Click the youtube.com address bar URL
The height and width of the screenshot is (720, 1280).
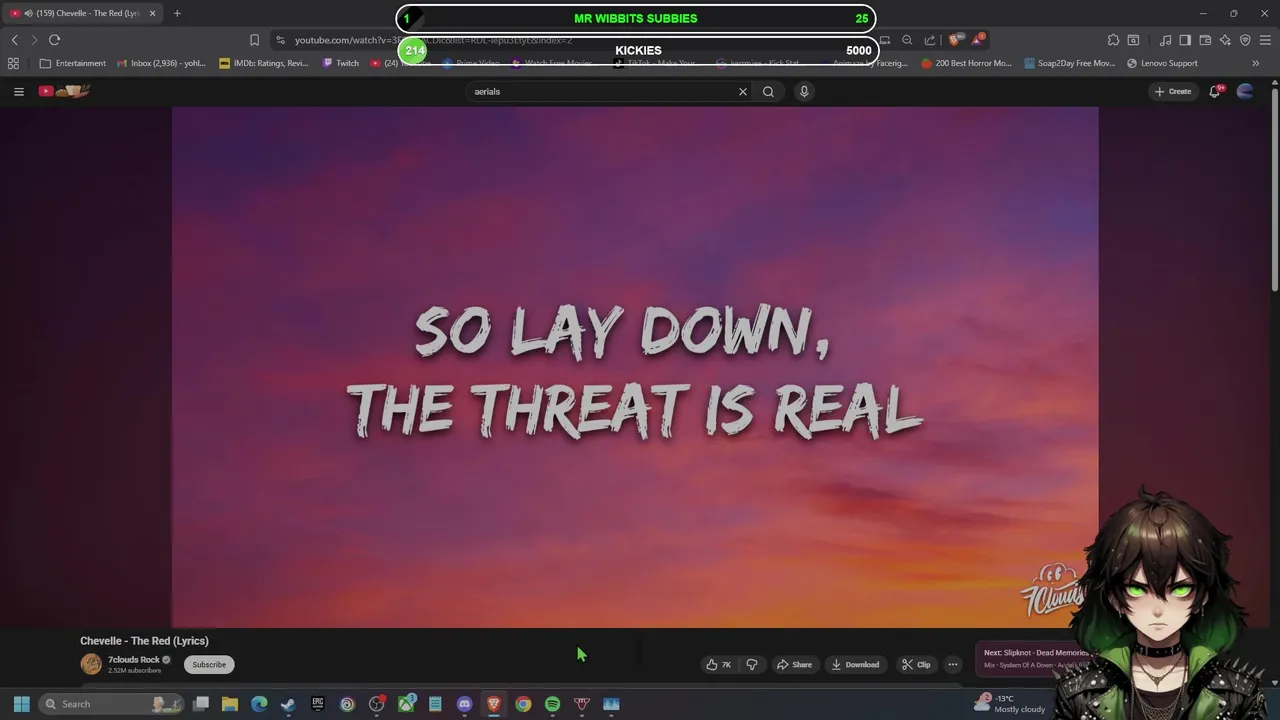pyautogui.click(x=433, y=40)
